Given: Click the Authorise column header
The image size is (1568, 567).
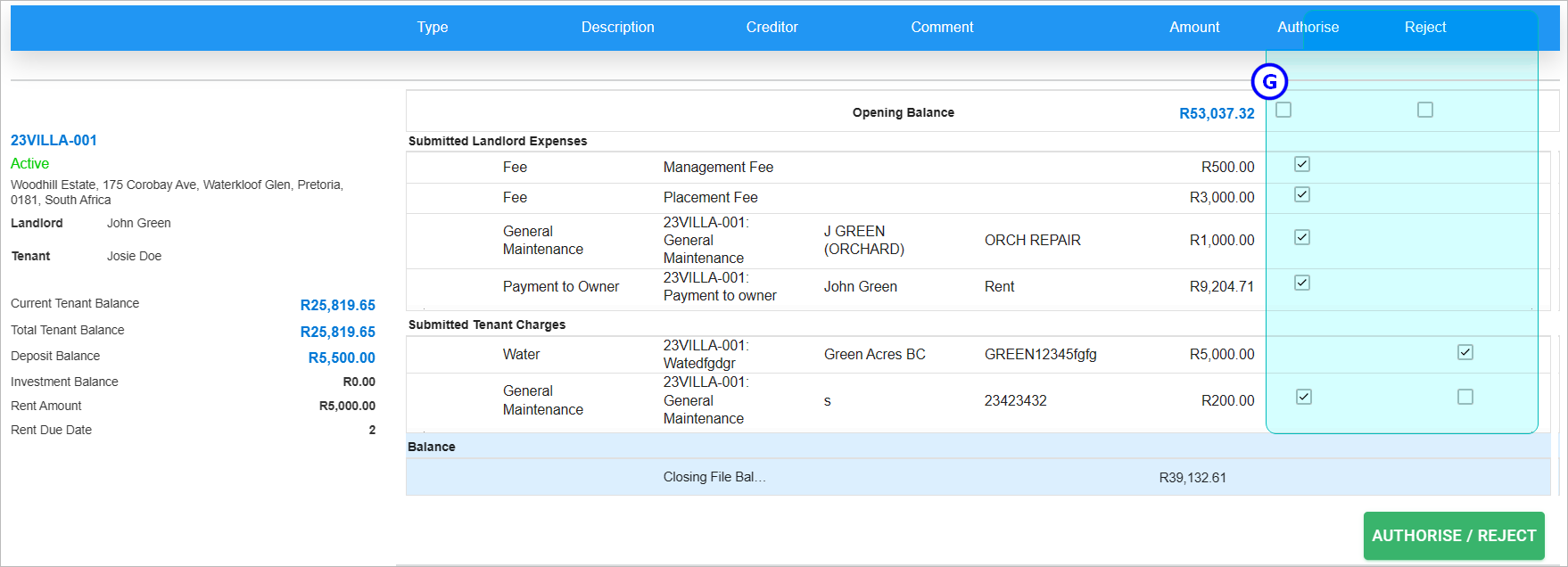Looking at the screenshot, I should (x=1308, y=28).
